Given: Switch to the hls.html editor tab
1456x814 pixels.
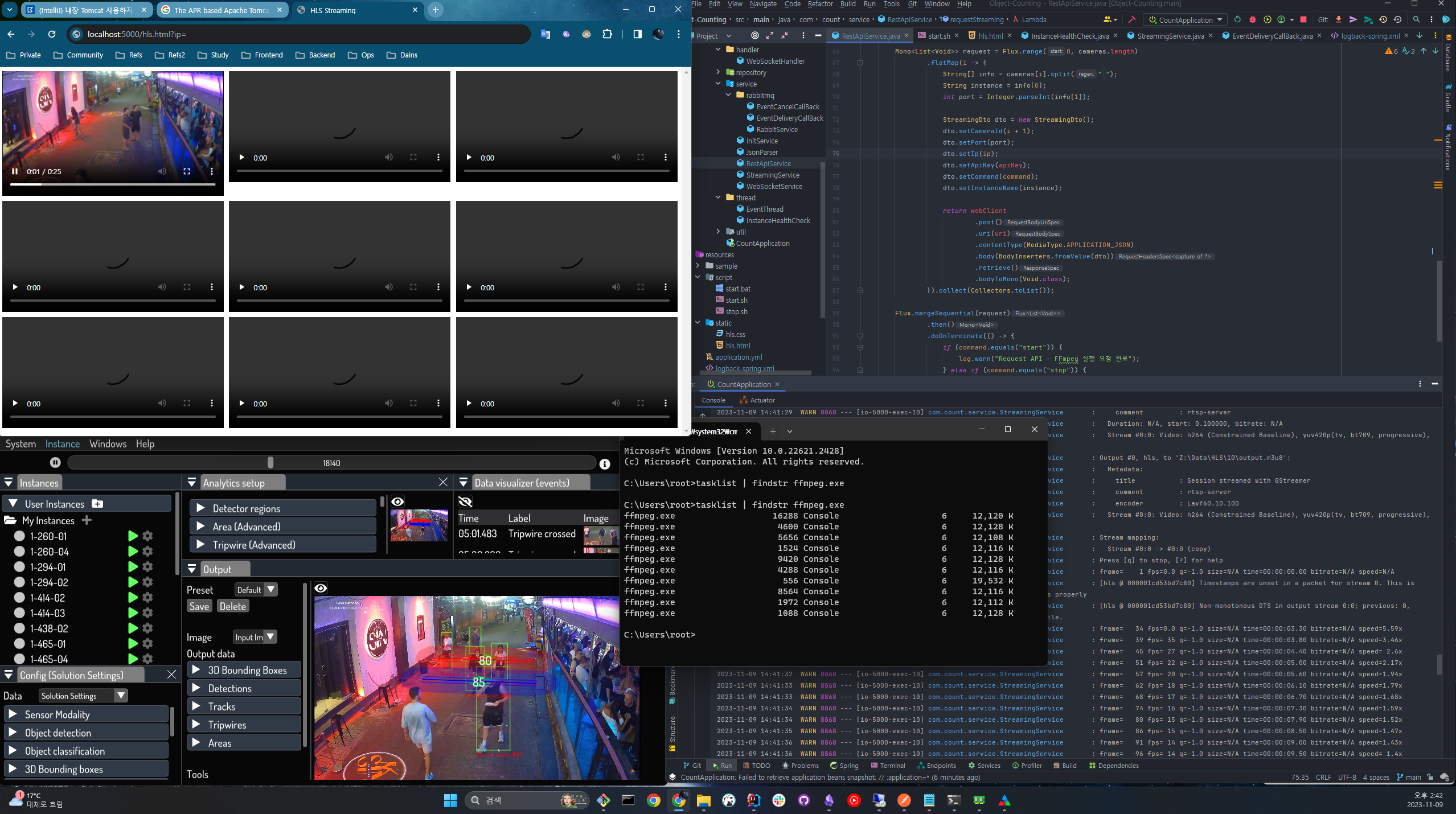Looking at the screenshot, I should point(990,36).
